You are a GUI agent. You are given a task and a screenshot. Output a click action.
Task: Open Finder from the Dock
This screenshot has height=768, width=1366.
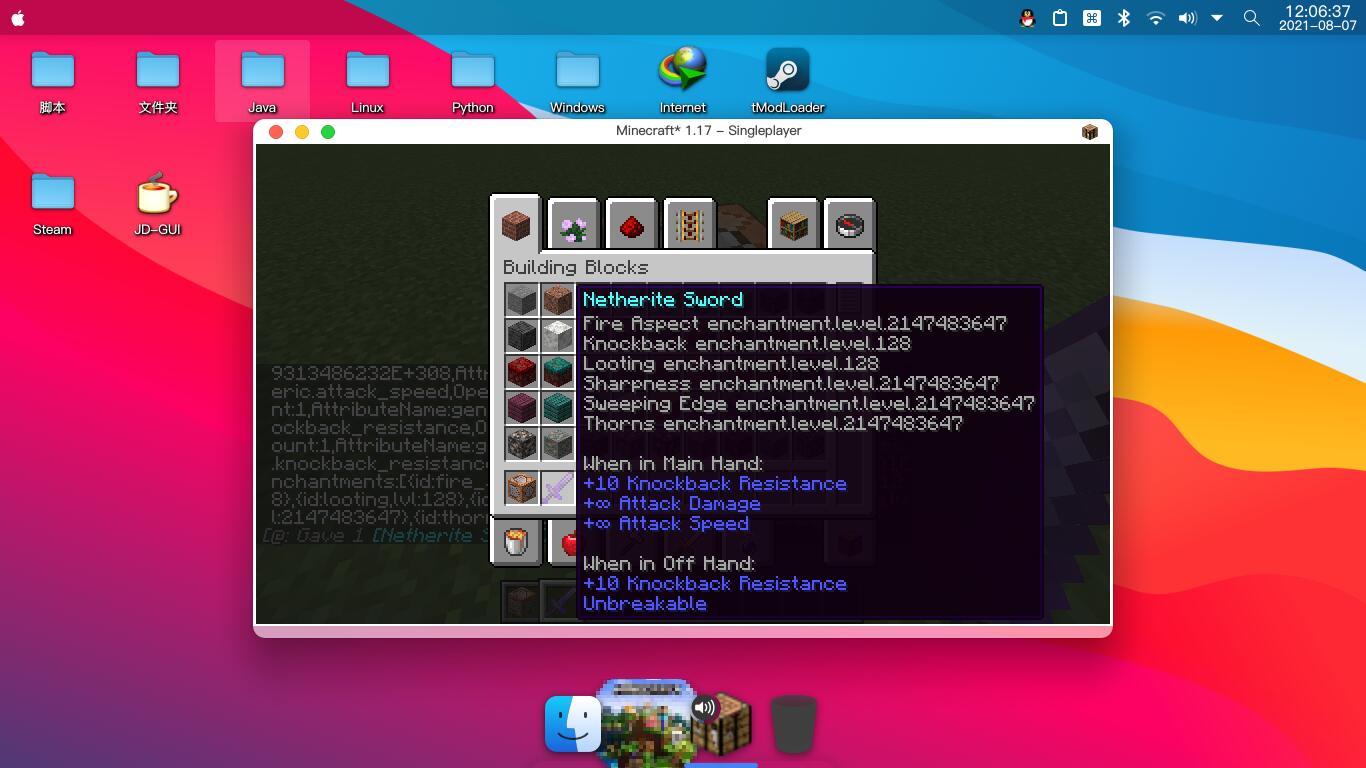click(573, 725)
